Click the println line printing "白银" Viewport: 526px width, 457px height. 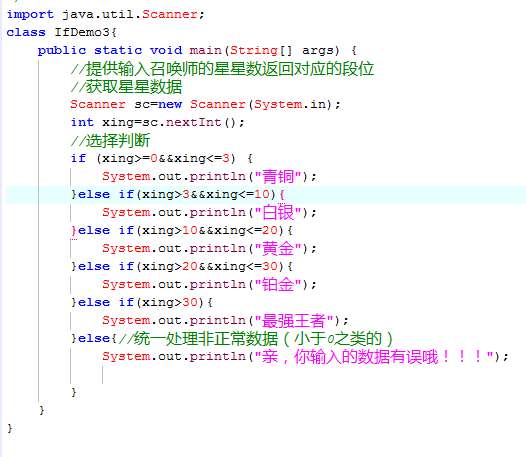[209, 212]
